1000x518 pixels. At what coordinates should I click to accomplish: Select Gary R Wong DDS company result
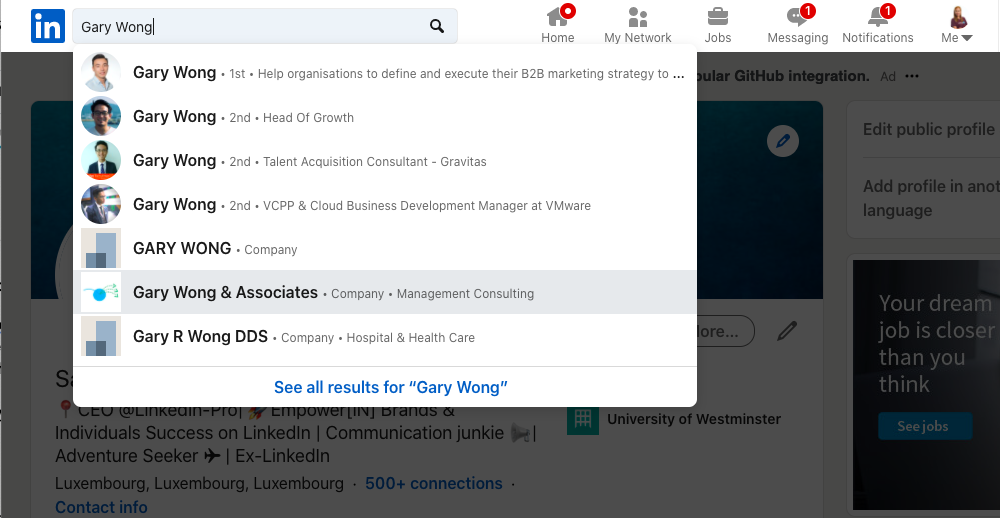[385, 336]
